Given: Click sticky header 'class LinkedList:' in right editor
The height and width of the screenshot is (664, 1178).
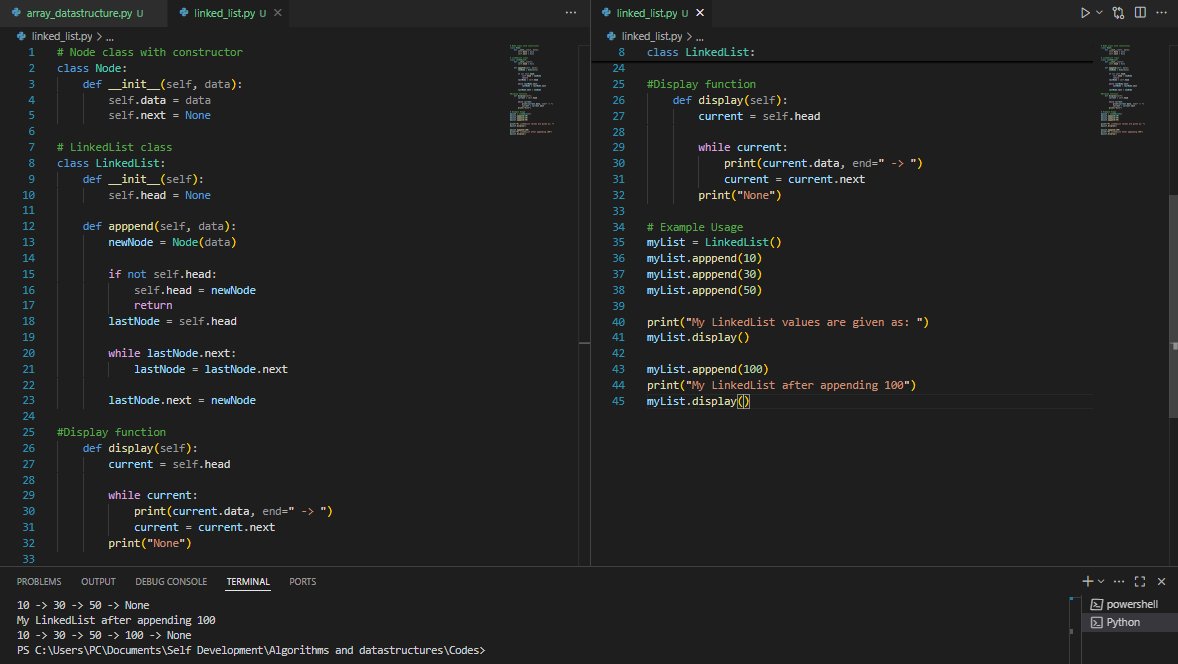Looking at the screenshot, I should coord(700,52).
